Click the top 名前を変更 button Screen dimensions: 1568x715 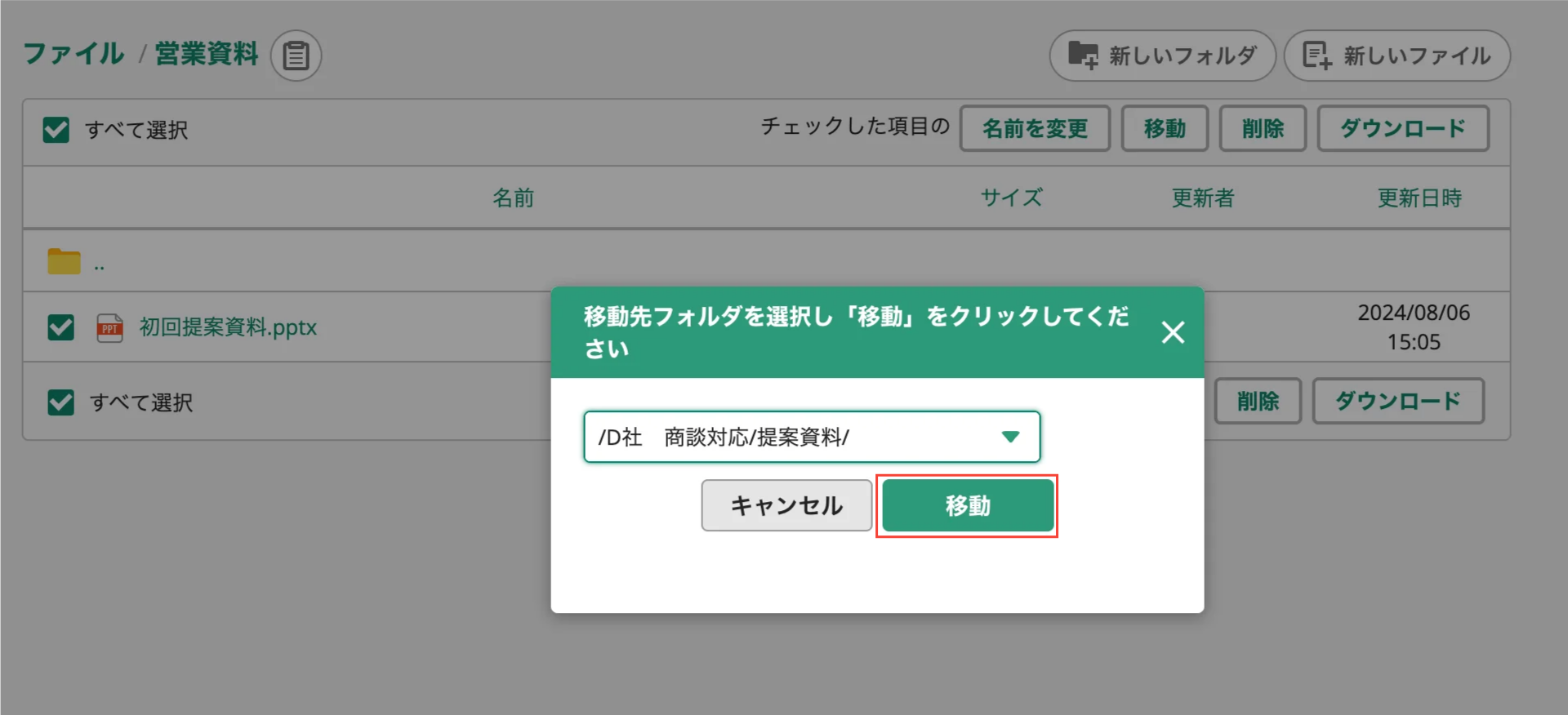[1035, 128]
